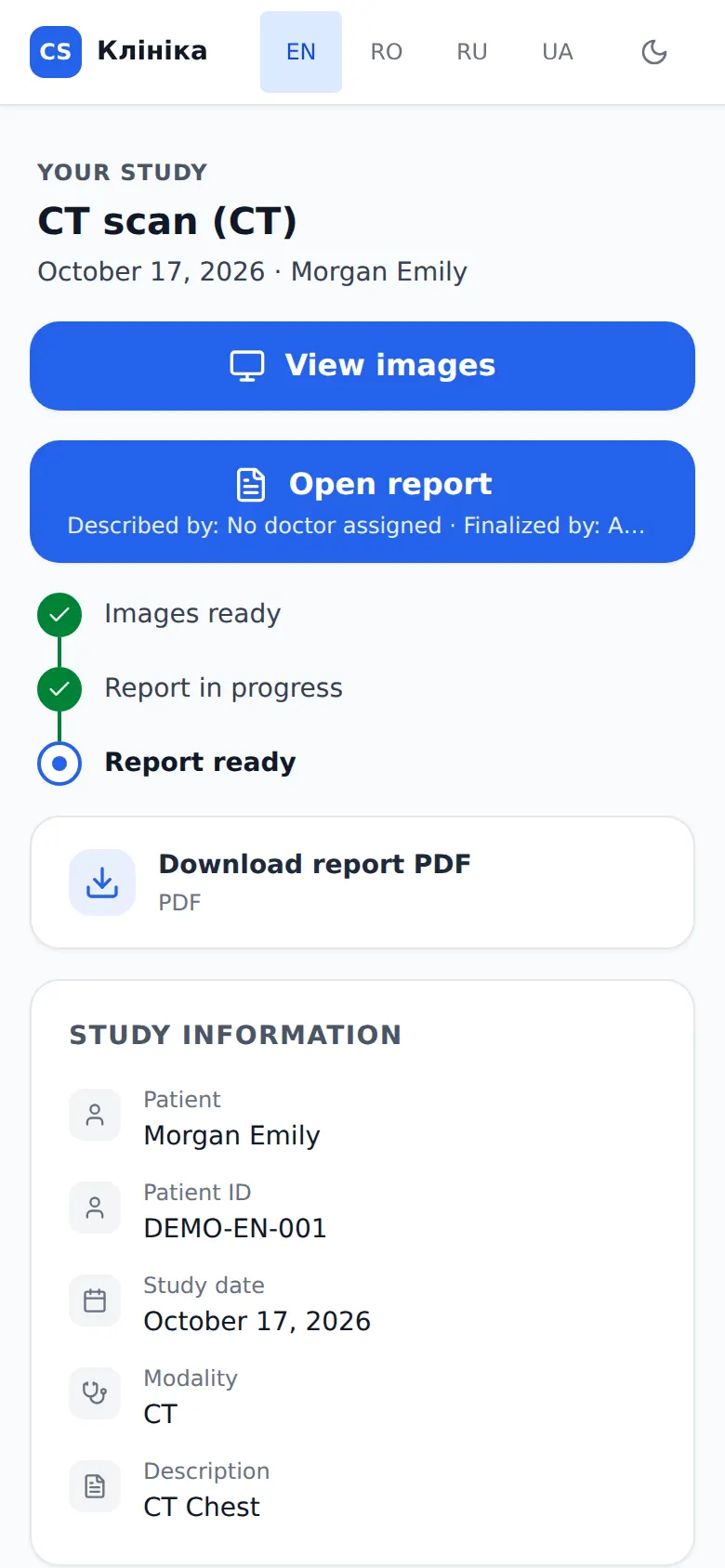Click the "CT scan (CT)" heading
The height and width of the screenshot is (1568, 725).
point(167,221)
